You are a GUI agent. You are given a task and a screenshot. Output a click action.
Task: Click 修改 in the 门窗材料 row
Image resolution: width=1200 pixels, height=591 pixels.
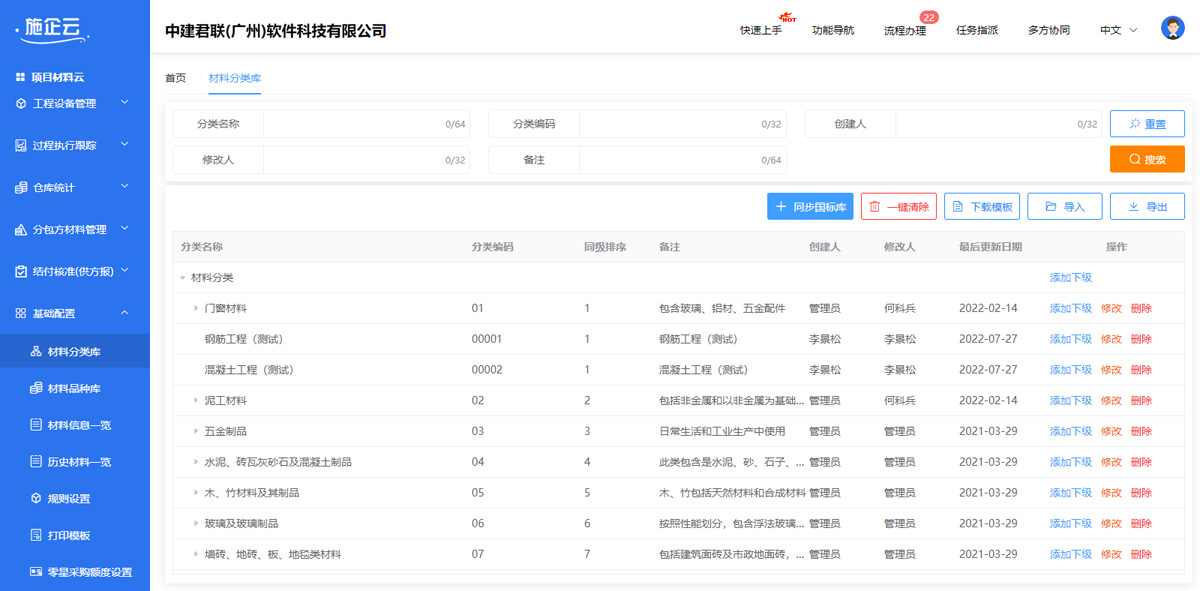click(1111, 309)
